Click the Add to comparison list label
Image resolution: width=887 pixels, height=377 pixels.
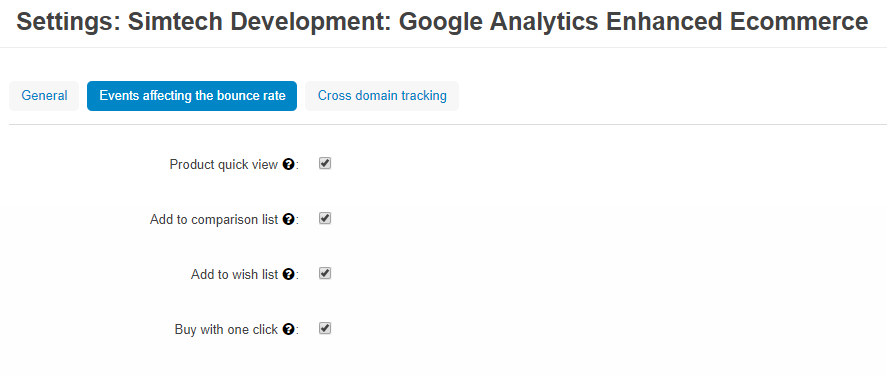coord(214,220)
